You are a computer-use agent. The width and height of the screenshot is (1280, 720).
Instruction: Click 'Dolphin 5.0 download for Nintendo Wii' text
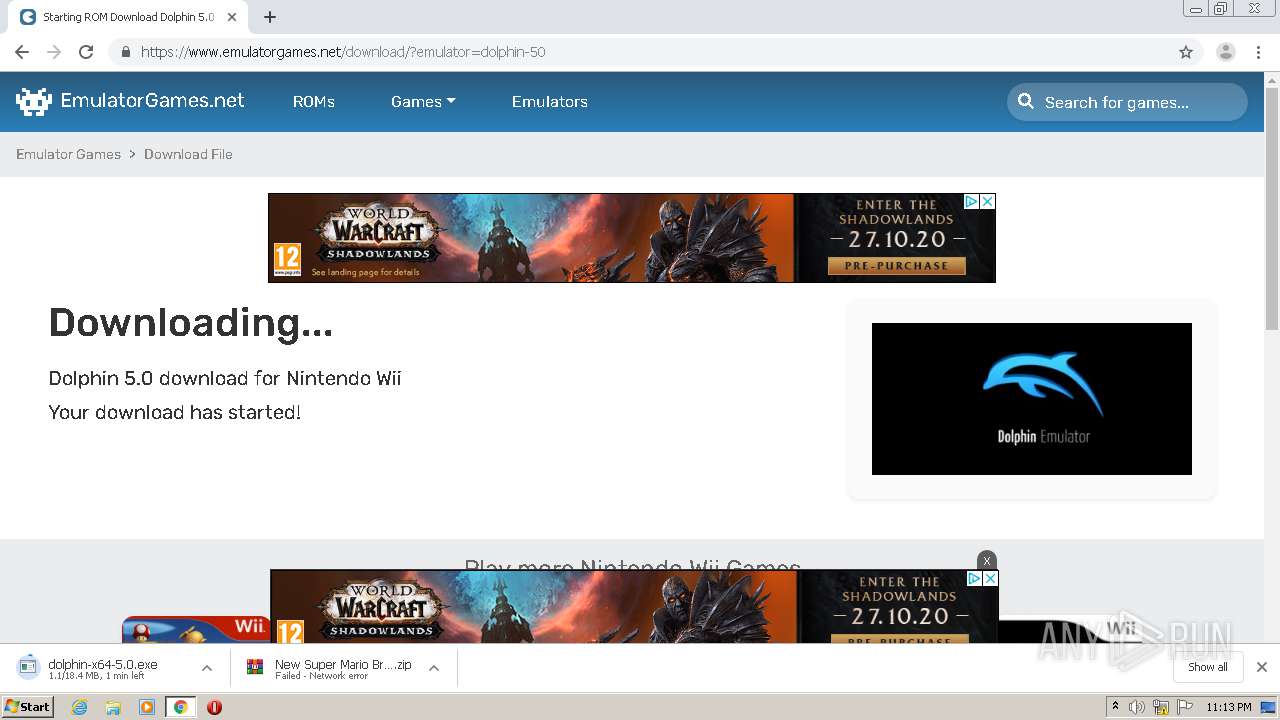click(x=225, y=378)
